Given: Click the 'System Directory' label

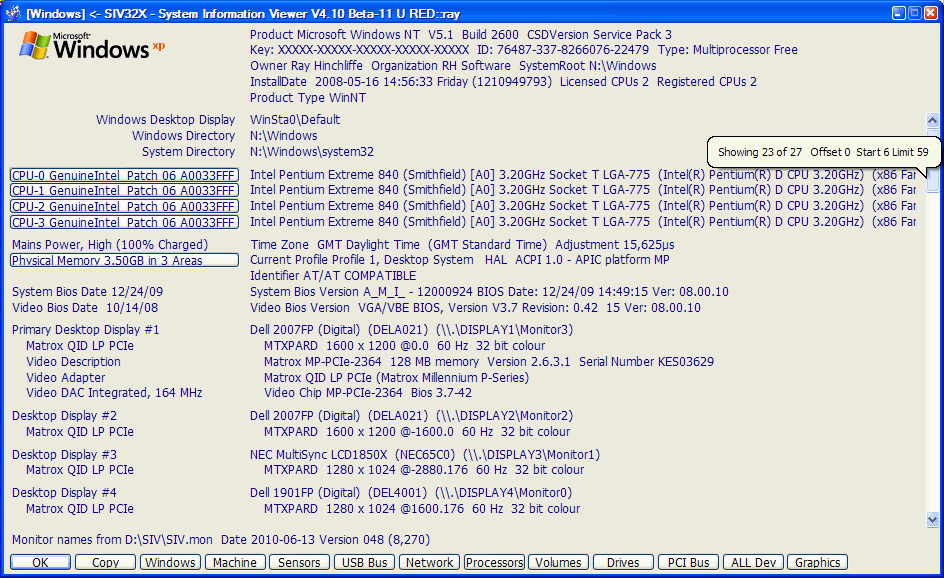Looking at the screenshot, I should [x=188, y=152].
